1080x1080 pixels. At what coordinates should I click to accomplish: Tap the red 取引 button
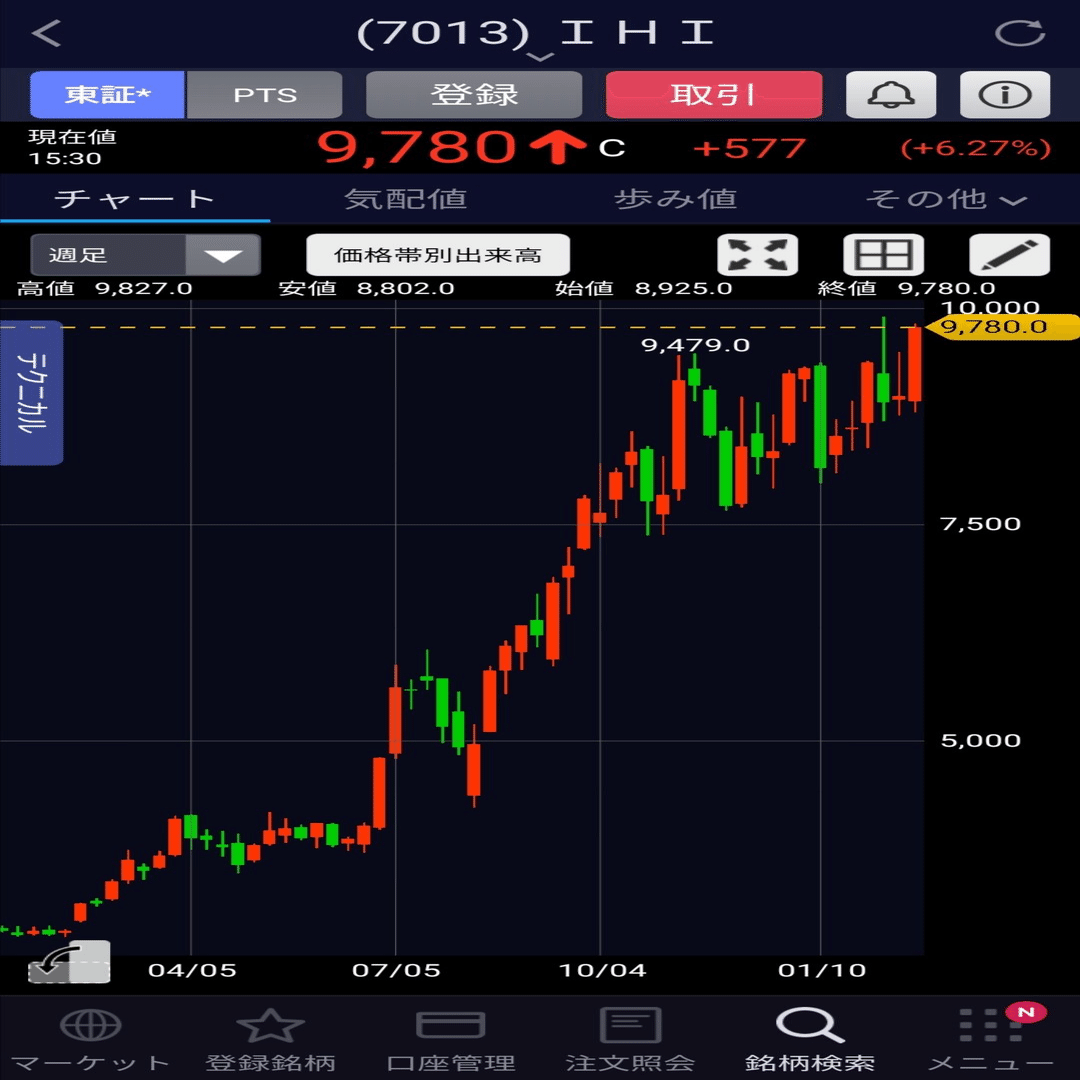(x=714, y=94)
